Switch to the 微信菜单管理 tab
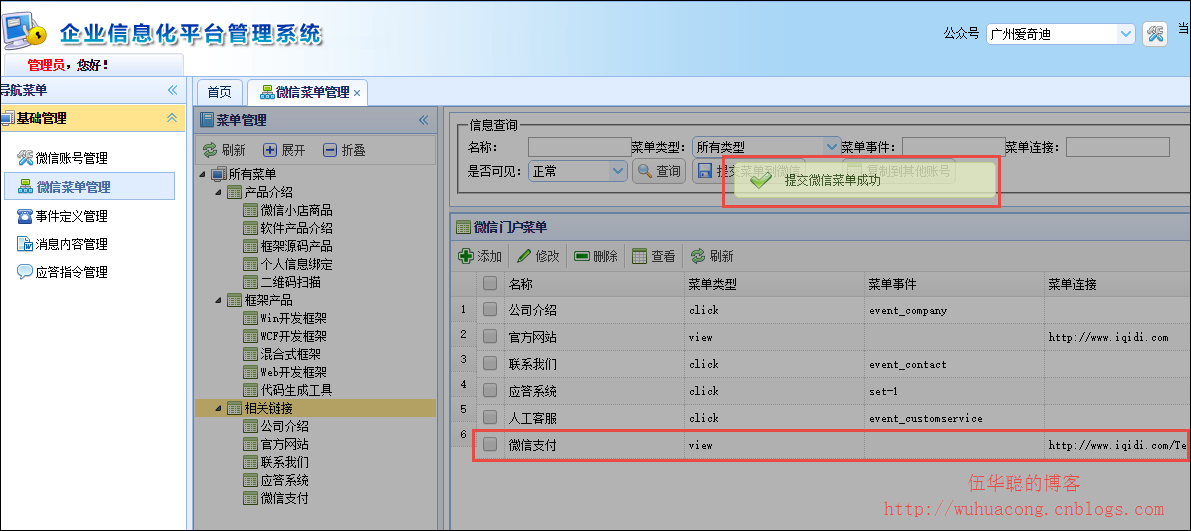The image size is (1191, 531). (305, 92)
